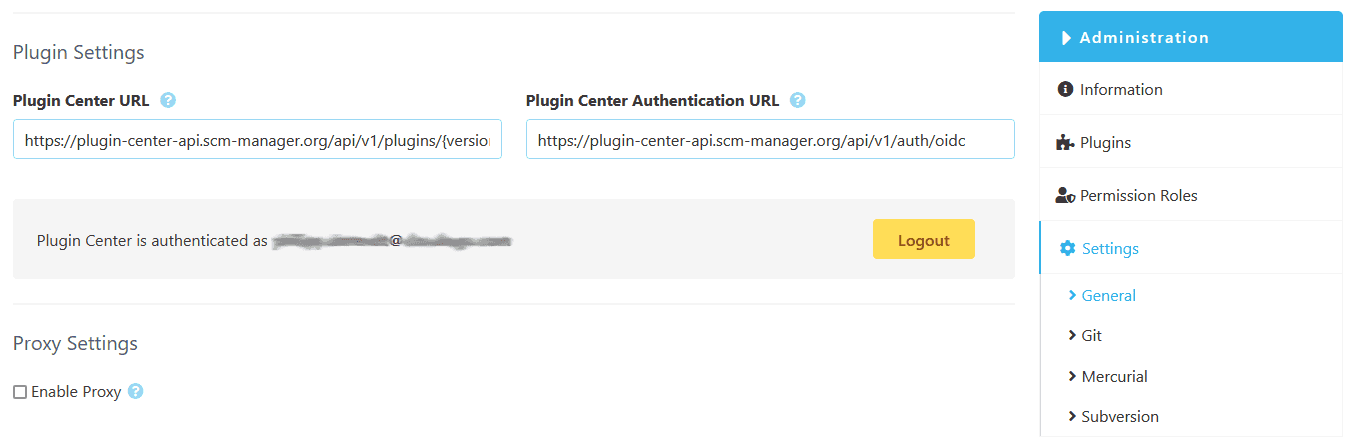Click the Settings gear icon
The height and width of the screenshot is (446, 1363).
tap(1068, 248)
